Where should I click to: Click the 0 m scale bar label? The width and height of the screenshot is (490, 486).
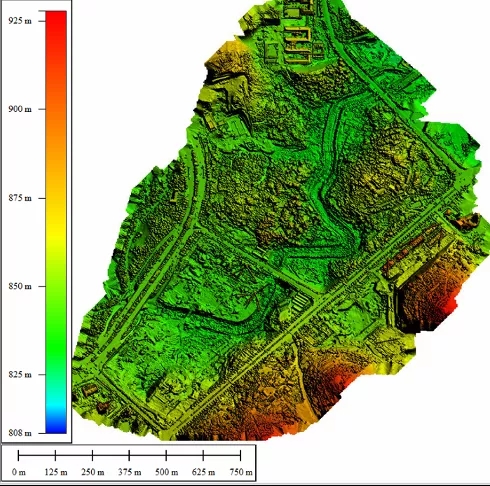coord(19,472)
